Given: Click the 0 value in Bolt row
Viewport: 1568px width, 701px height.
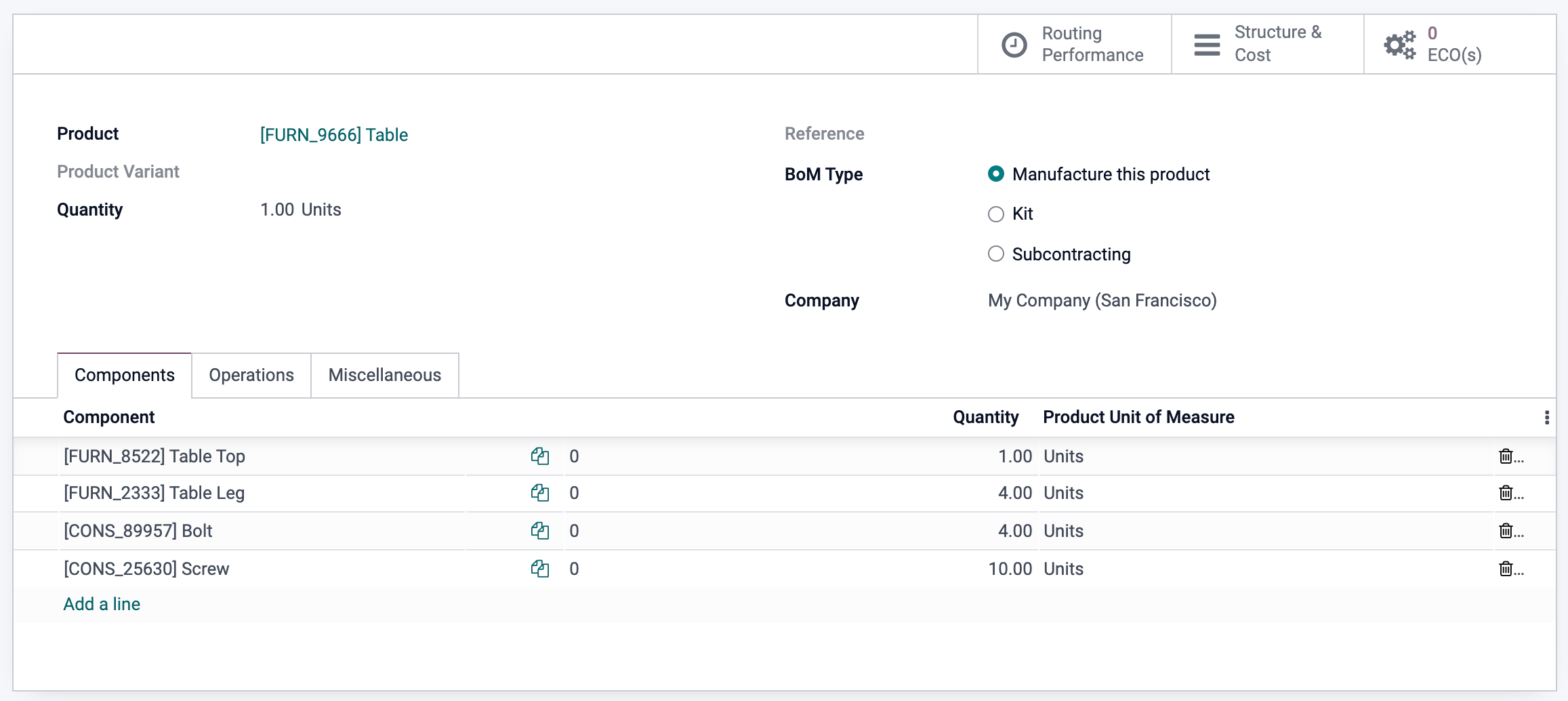Looking at the screenshot, I should click(574, 531).
